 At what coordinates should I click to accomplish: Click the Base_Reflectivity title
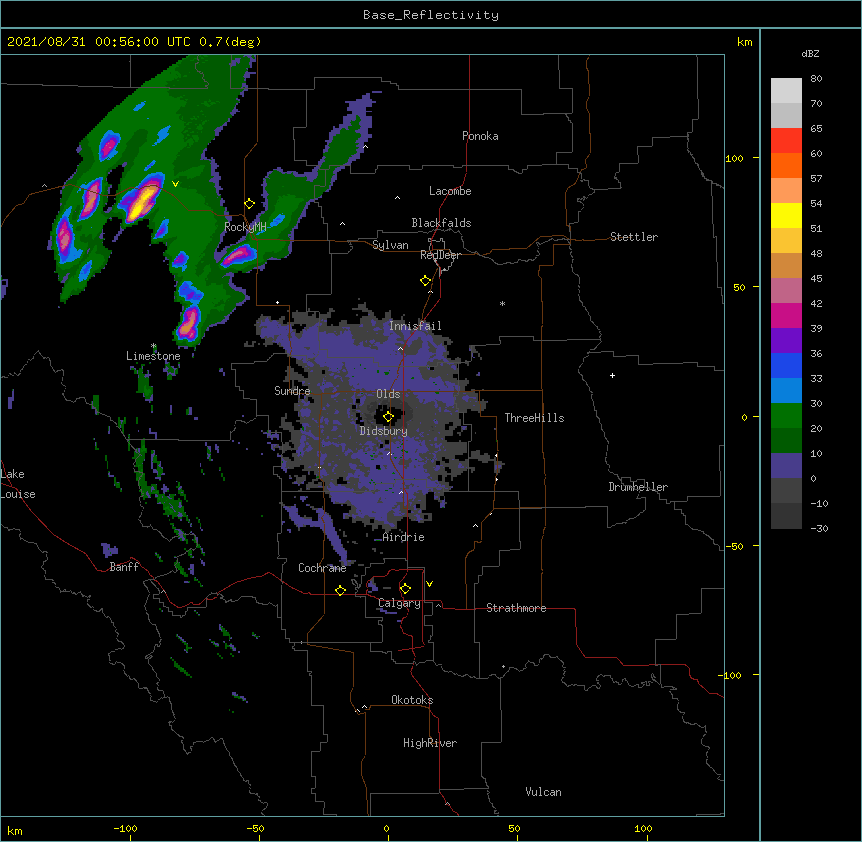click(x=431, y=15)
